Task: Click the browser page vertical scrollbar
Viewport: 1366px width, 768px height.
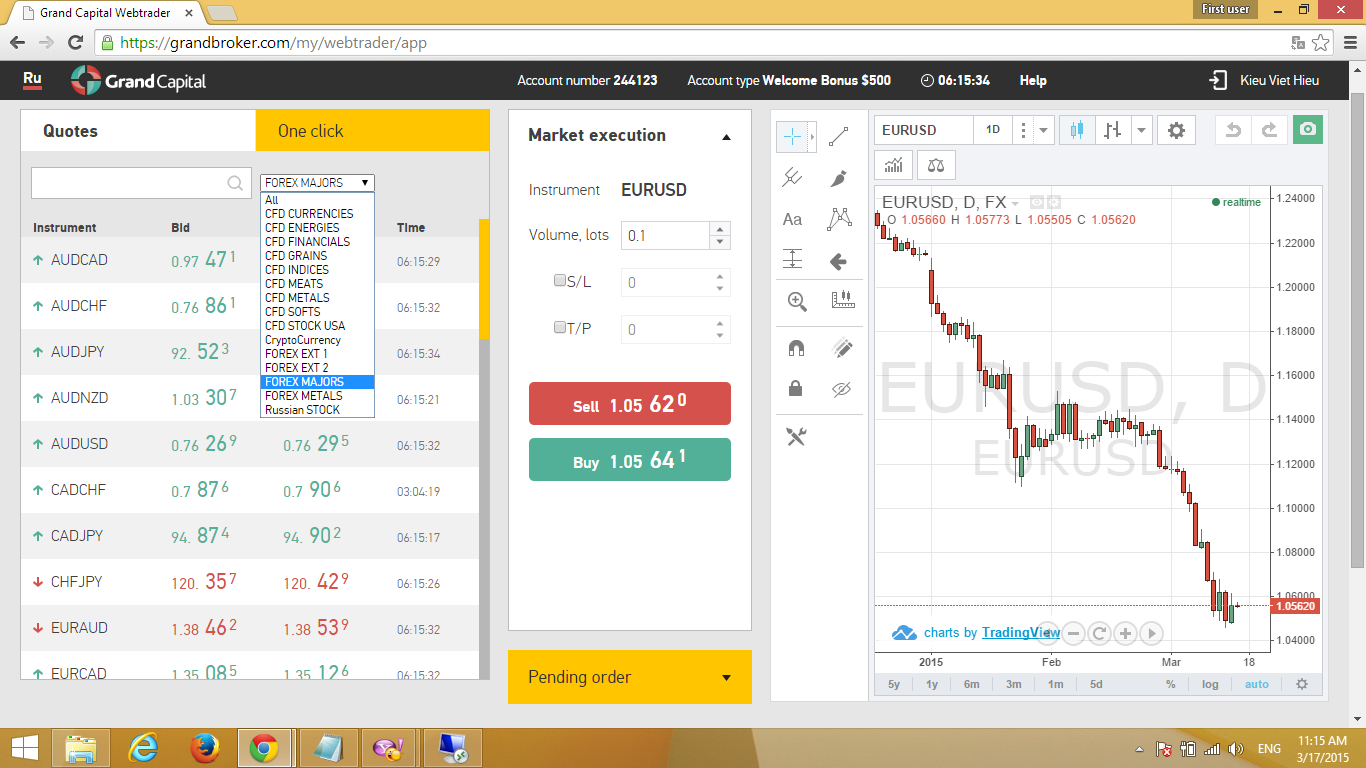Action: tap(1357, 330)
